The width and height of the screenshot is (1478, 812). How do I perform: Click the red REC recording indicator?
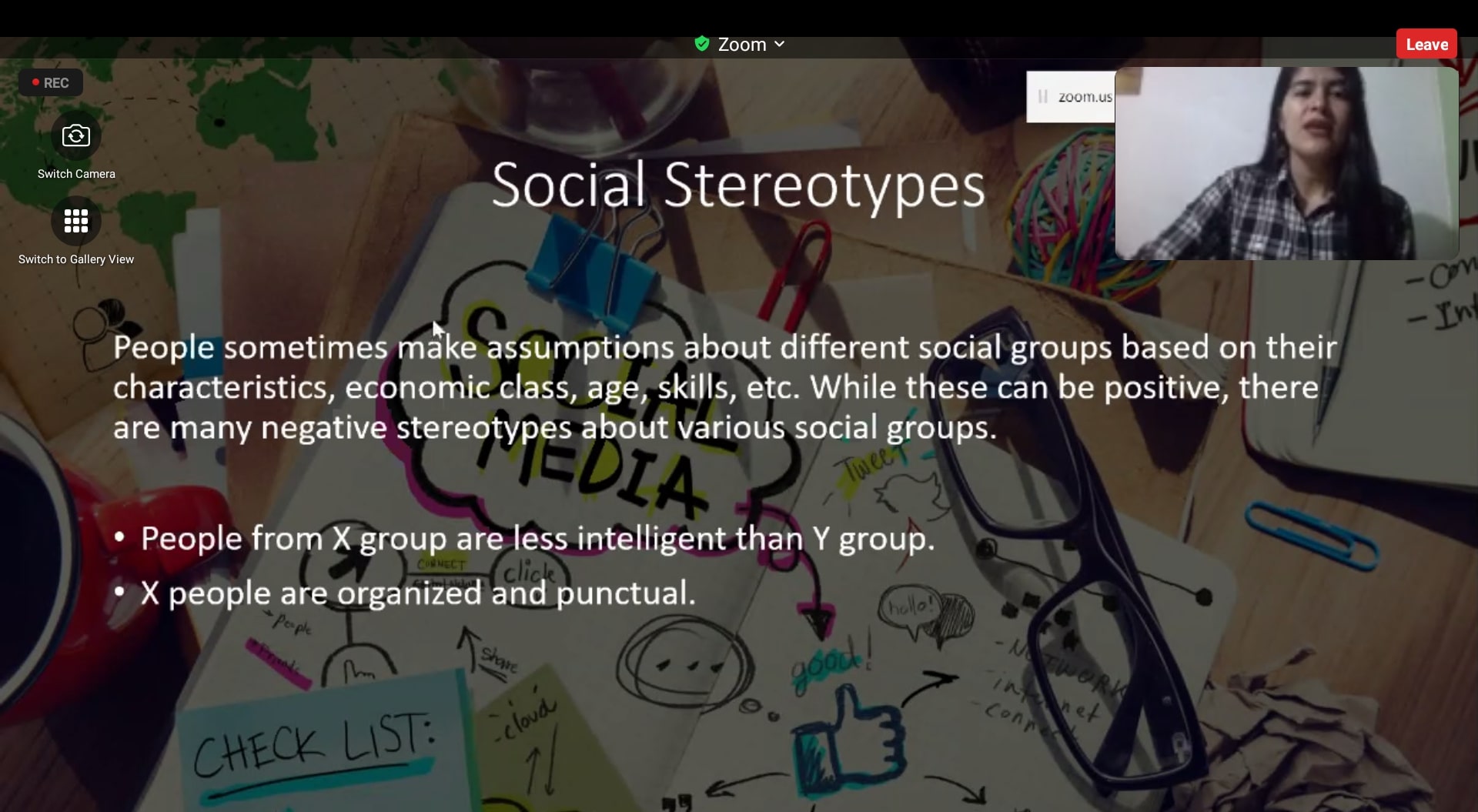pyautogui.click(x=51, y=83)
